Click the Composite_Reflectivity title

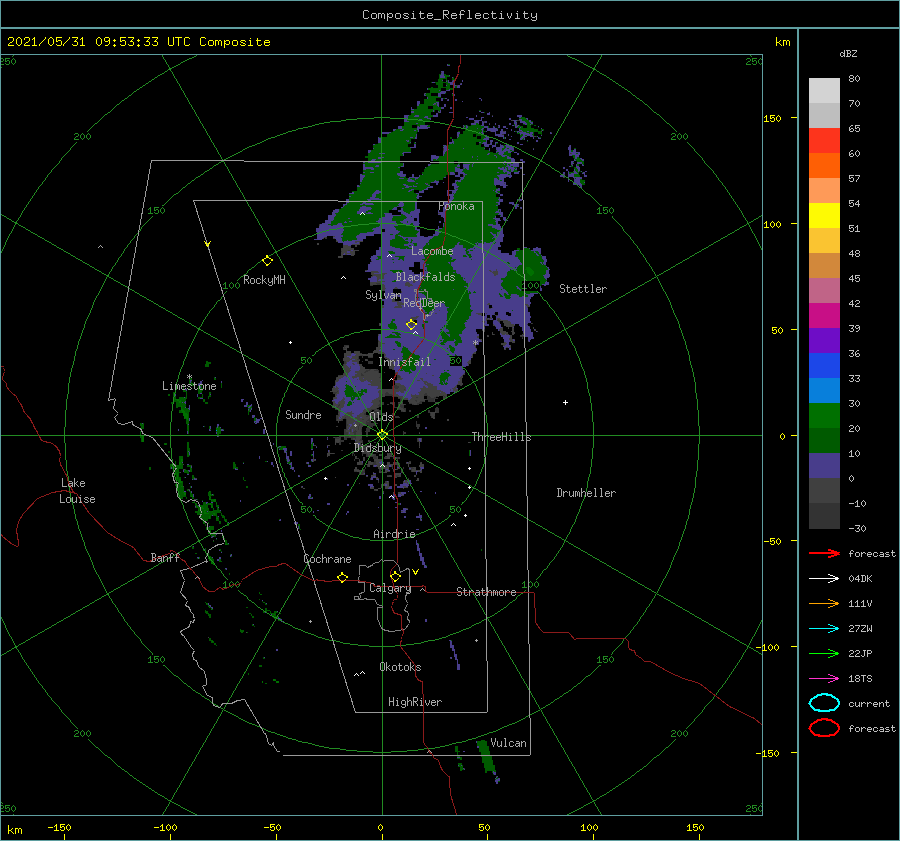[x=450, y=15]
